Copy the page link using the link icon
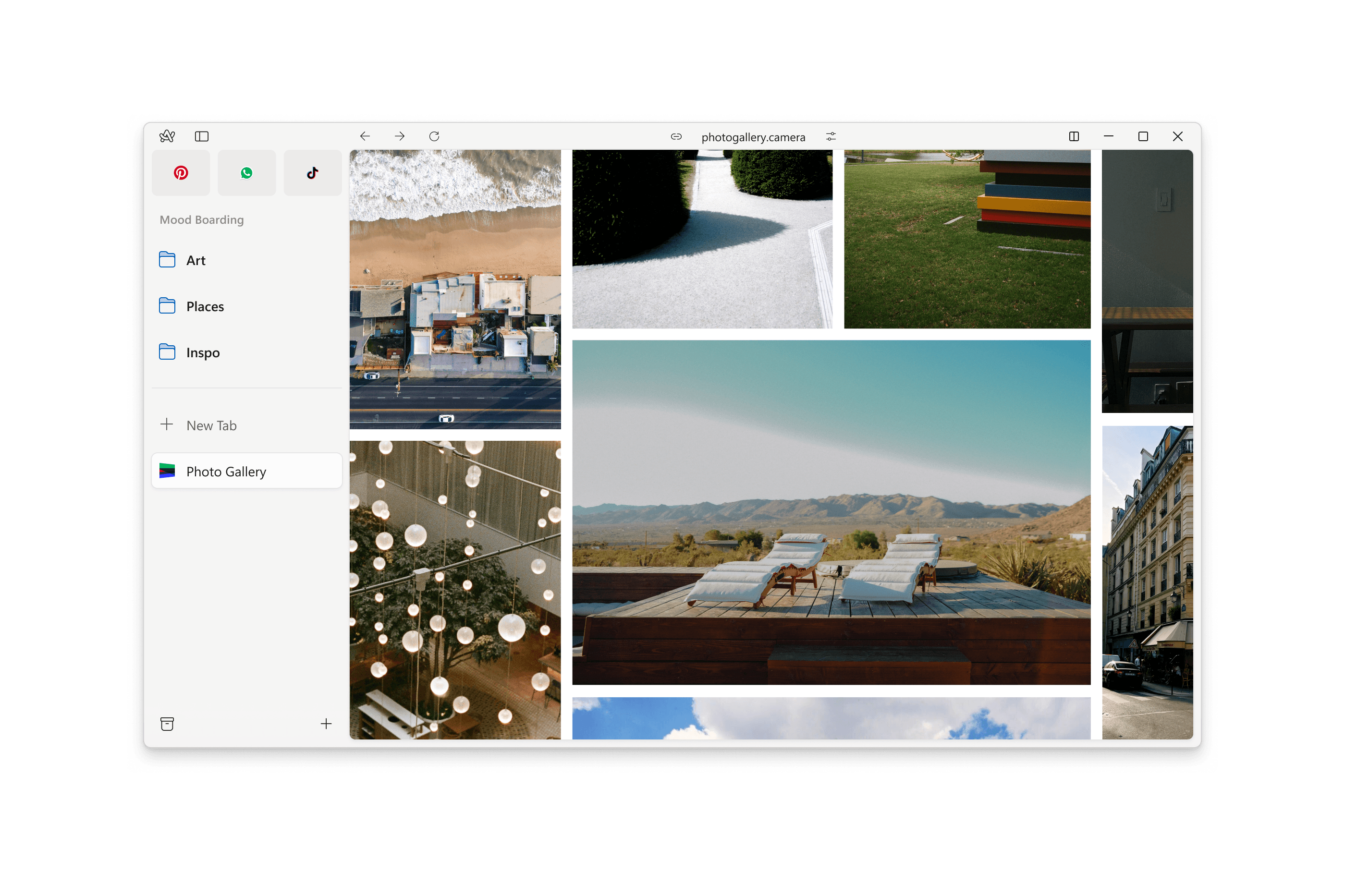Image resolution: width=1345 pixels, height=896 pixels. tap(676, 136)
